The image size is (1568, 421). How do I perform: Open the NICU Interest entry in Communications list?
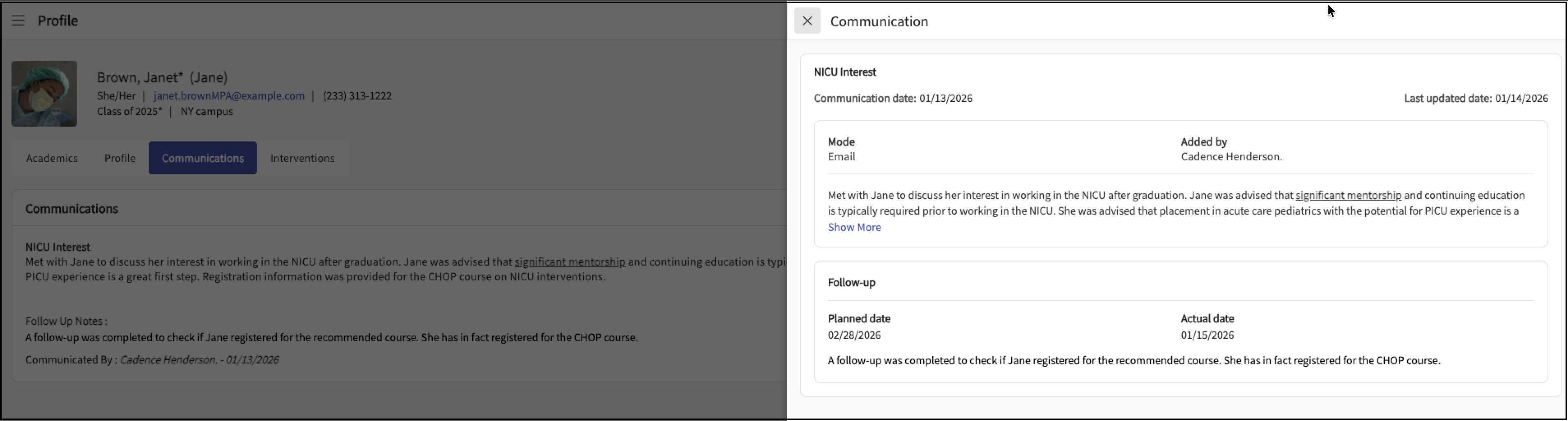click(58, 247)
